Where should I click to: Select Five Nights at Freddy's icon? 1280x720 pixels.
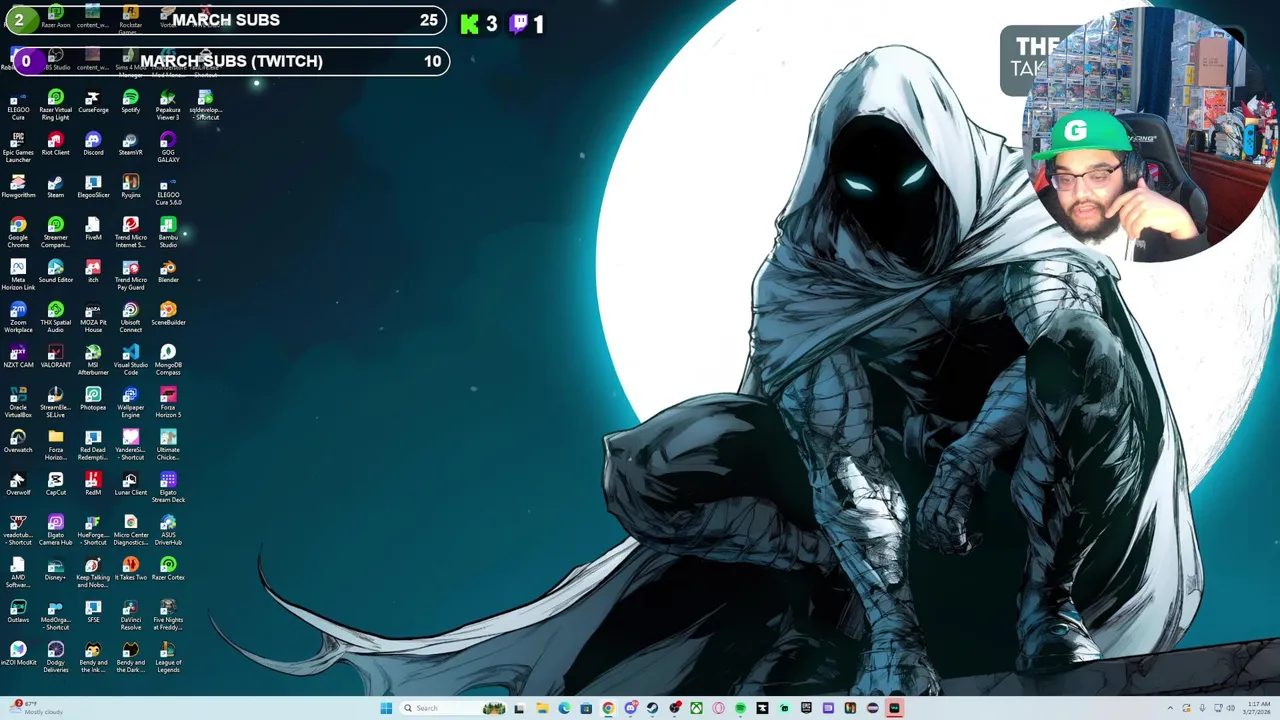click(x=168, y=616)
